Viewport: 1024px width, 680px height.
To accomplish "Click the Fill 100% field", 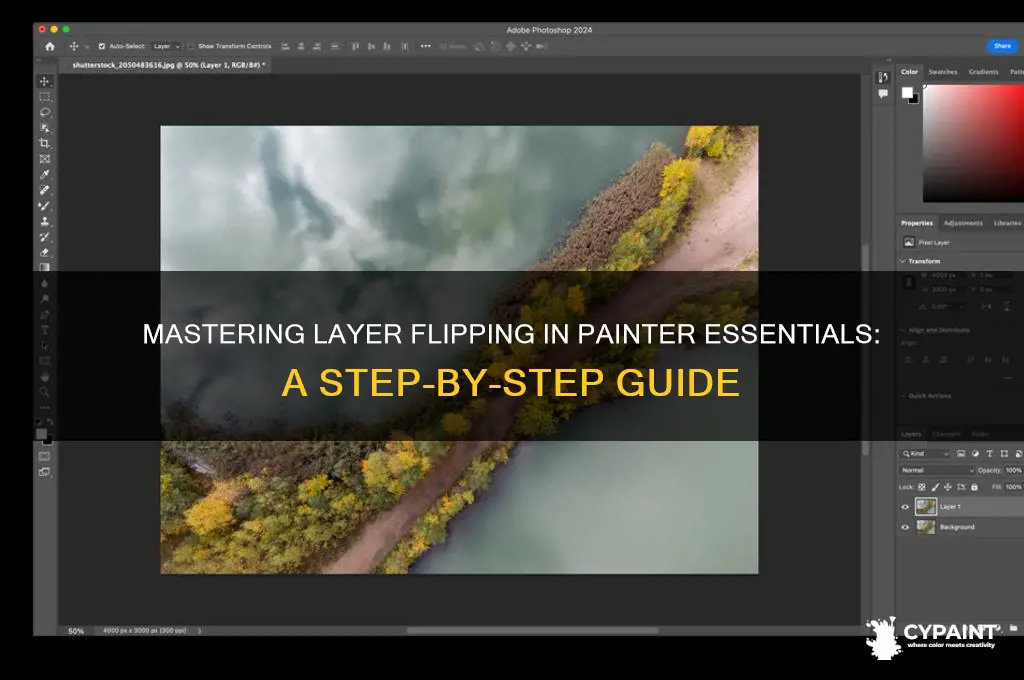I will 1013,487.
